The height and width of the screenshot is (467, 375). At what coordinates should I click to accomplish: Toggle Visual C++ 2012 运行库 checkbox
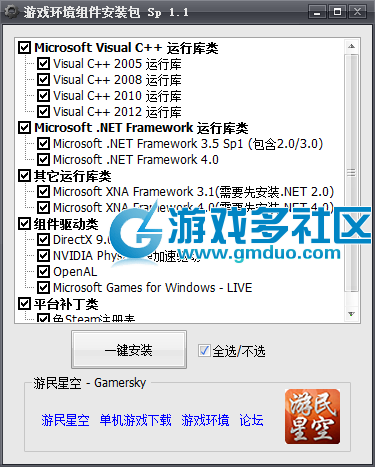(44, 111)
